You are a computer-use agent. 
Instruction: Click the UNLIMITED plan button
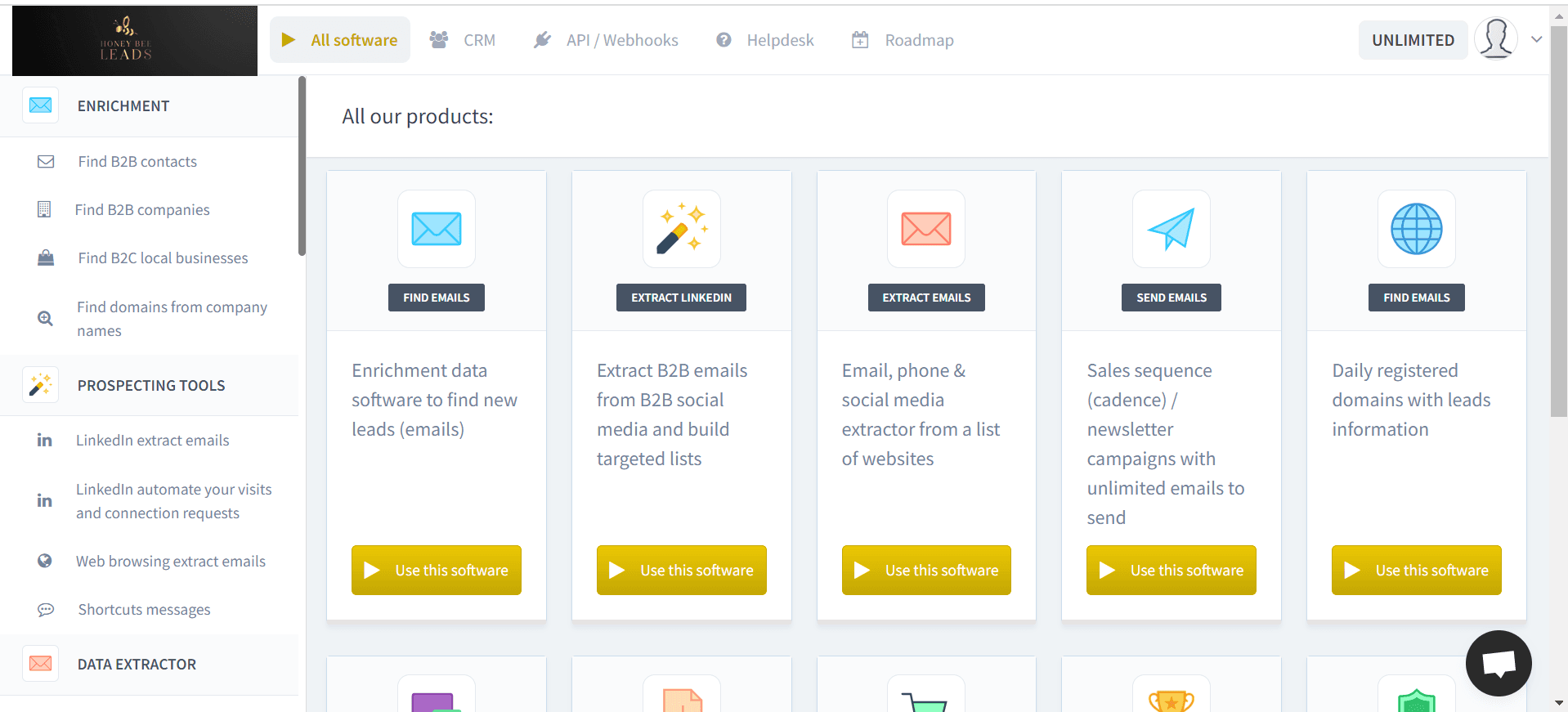pyautogui.click(x=1413, y=40)
